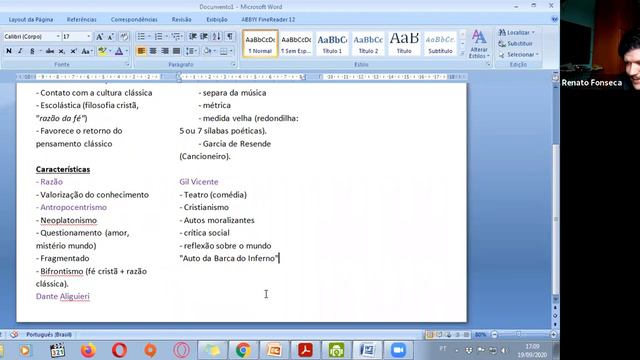Open Adobe Reader from the taskbar
This screenshot has height=360, width=640.
pos(305,350)
